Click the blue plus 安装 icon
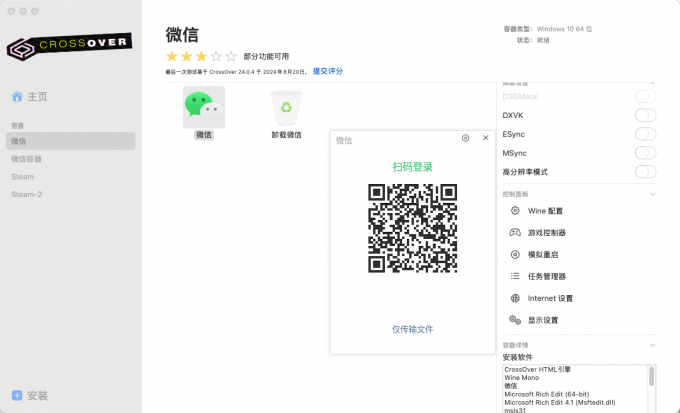Image resolution: width=680 pixels, height=413 pixels. pyautogui.click(x=17, y=395)
